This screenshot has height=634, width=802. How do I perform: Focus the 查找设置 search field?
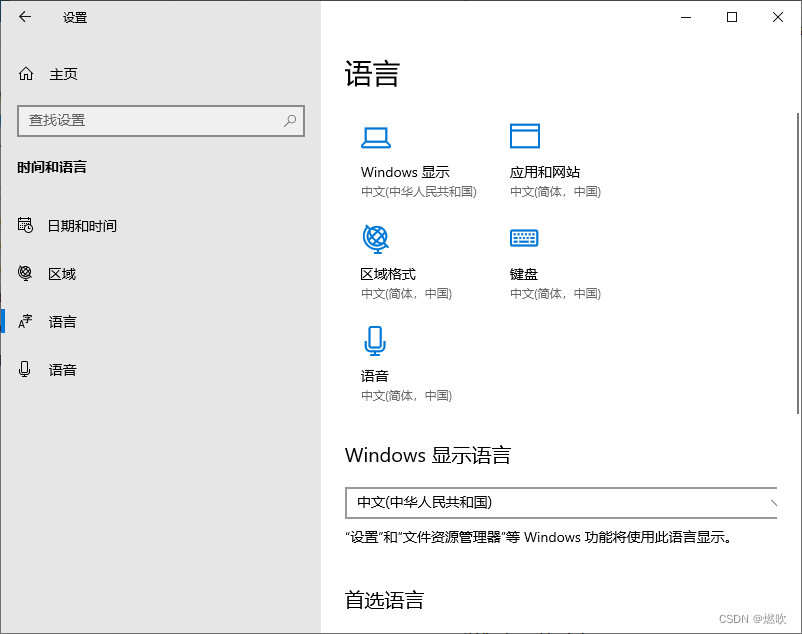click(x=161, y=121)
